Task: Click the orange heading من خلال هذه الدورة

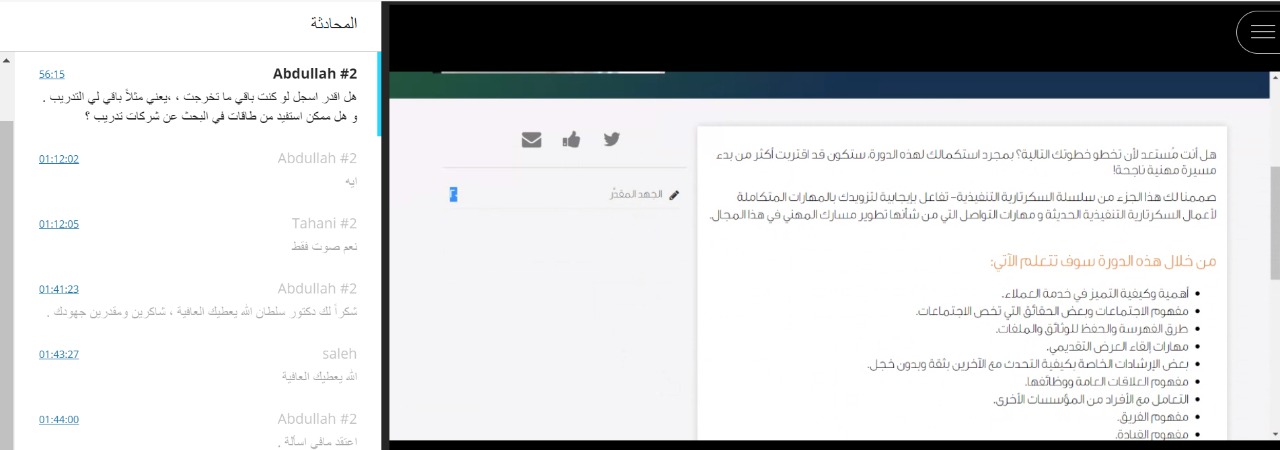Action: coord(1103,261)
